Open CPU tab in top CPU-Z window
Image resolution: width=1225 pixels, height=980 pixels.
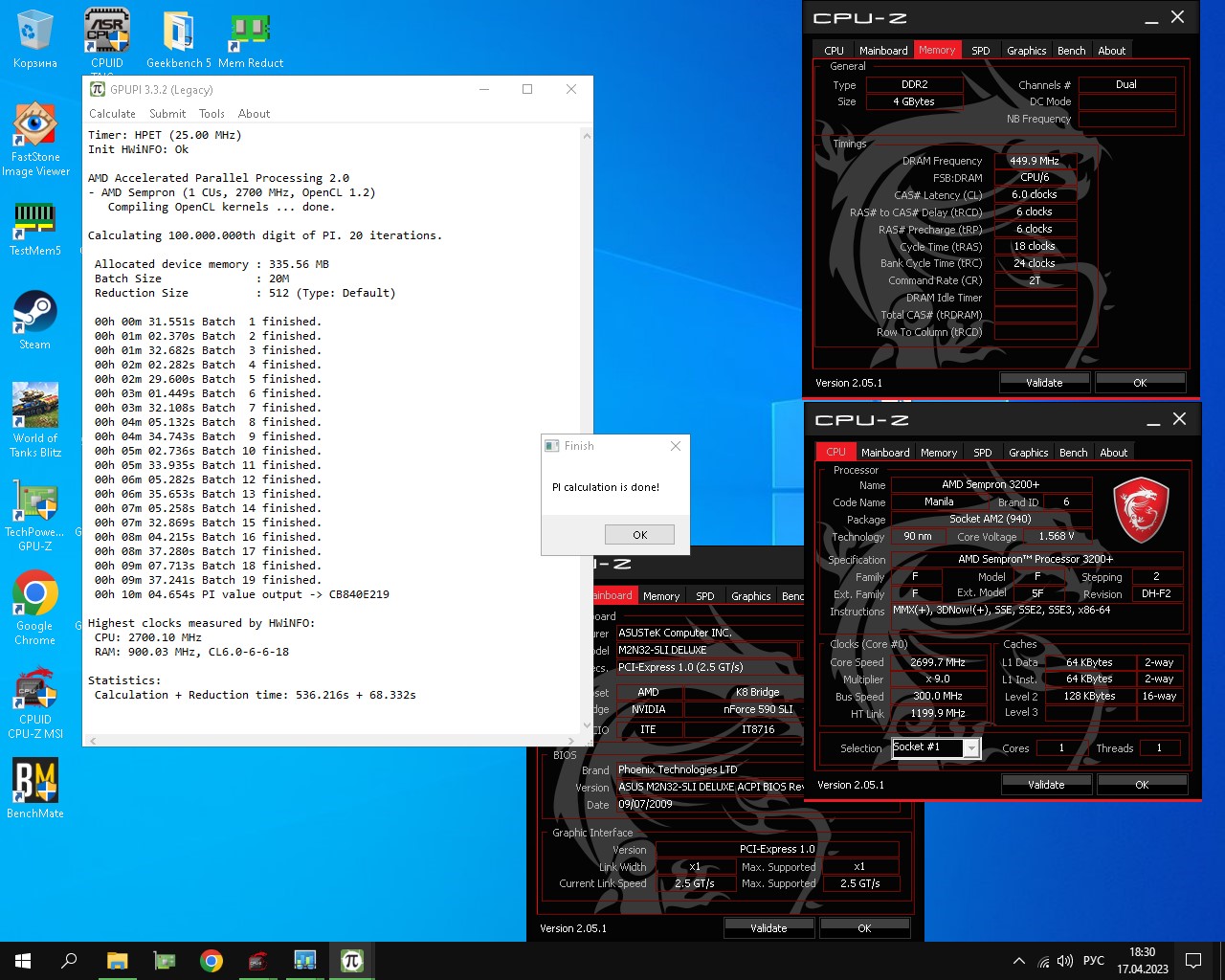(x=834, y=51)
